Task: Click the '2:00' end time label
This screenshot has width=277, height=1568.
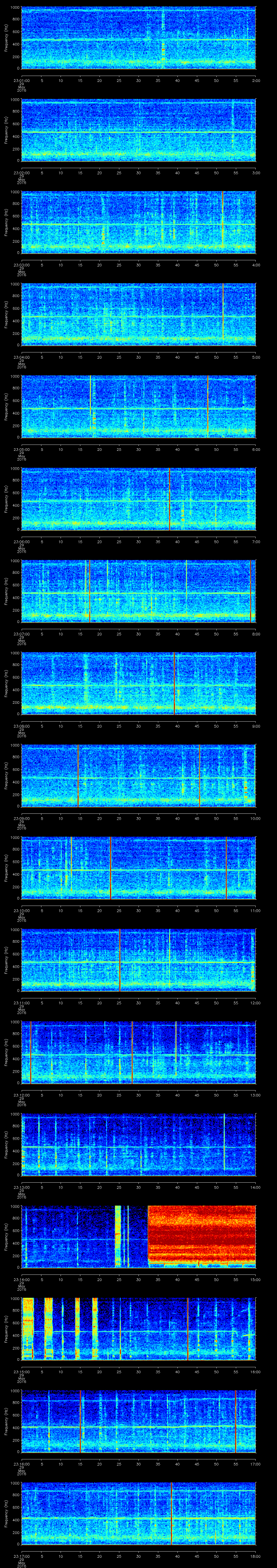Action: coord(256,80)
